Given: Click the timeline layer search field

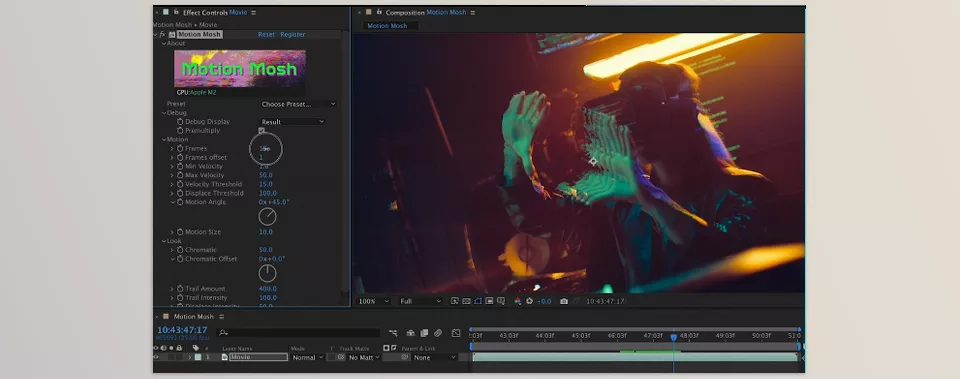Looking at the screenshot, I should tap(298, 333).
